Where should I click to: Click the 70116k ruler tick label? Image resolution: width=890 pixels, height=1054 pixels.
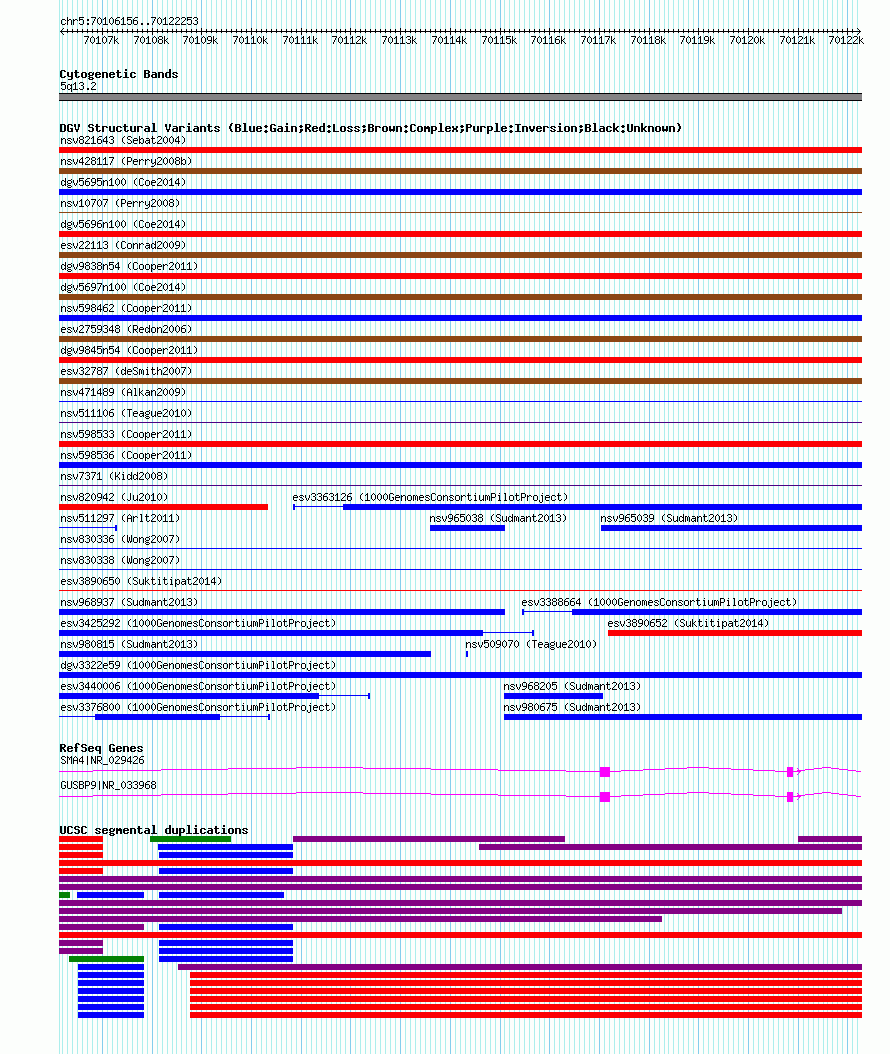click(548, 40)
